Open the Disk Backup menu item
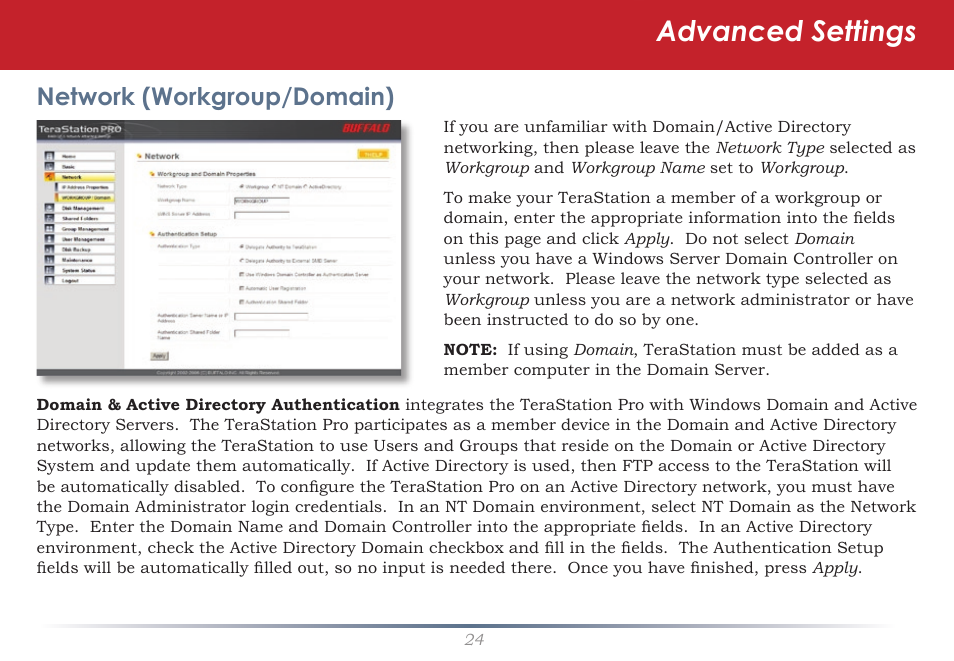Viewport: 954px width, 661px height. [x=85, y=250]
